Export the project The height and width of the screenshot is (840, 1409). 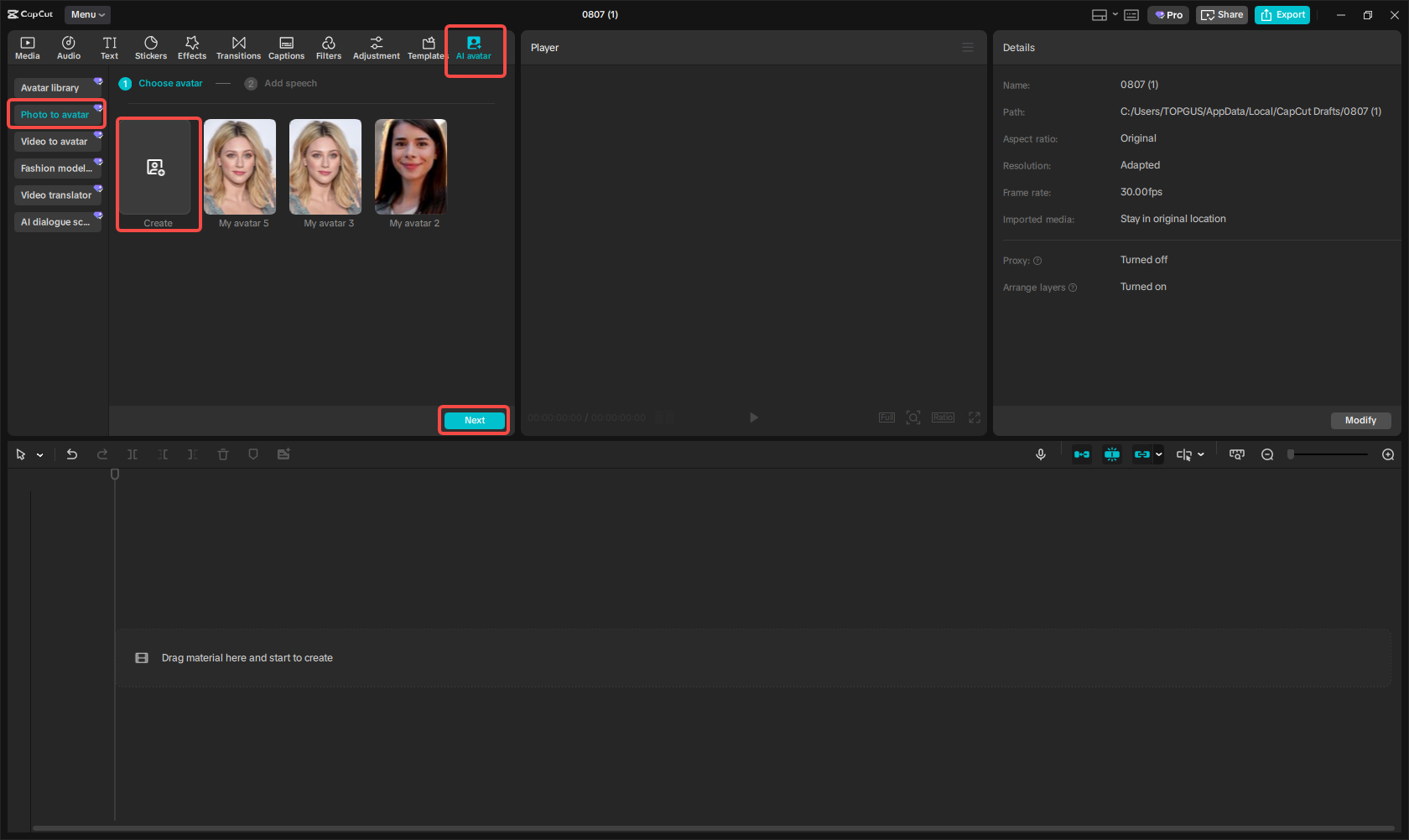click(1282, 15)
